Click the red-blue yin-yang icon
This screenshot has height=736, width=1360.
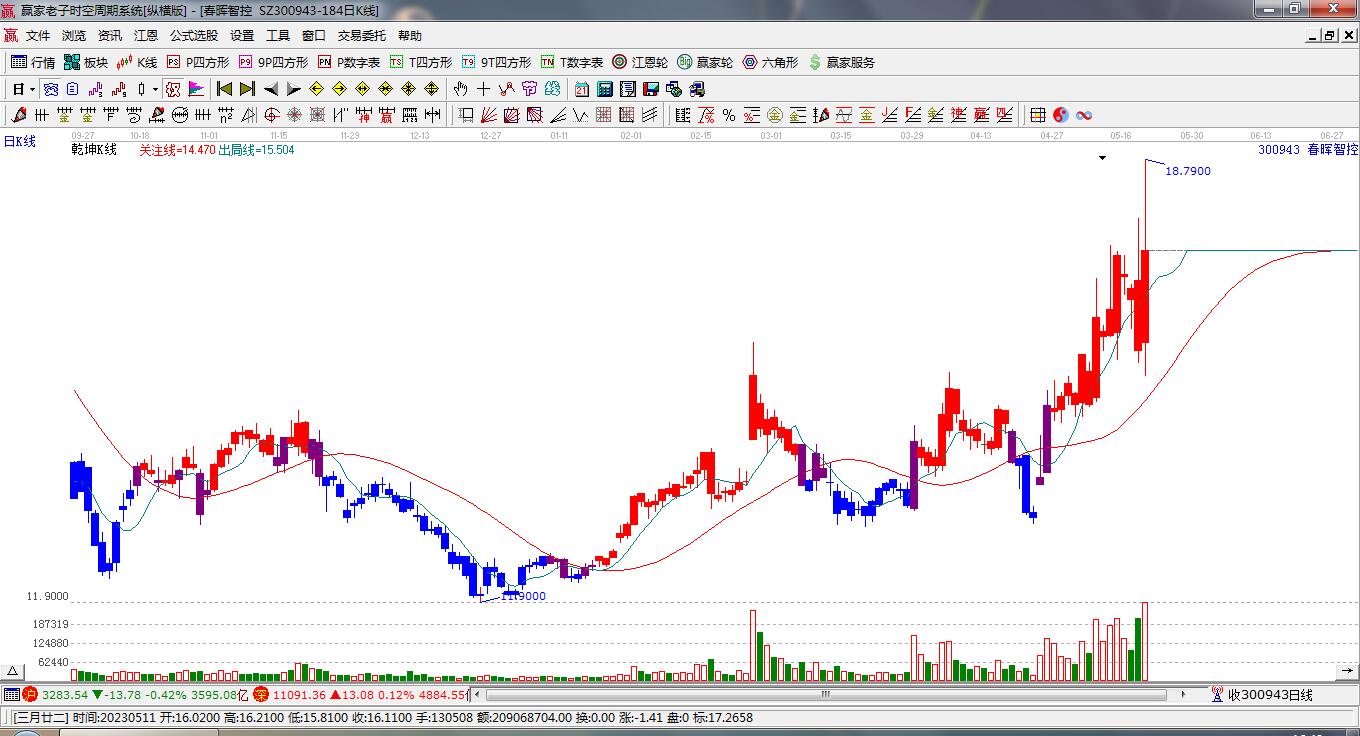click(x=1061, y=115)
